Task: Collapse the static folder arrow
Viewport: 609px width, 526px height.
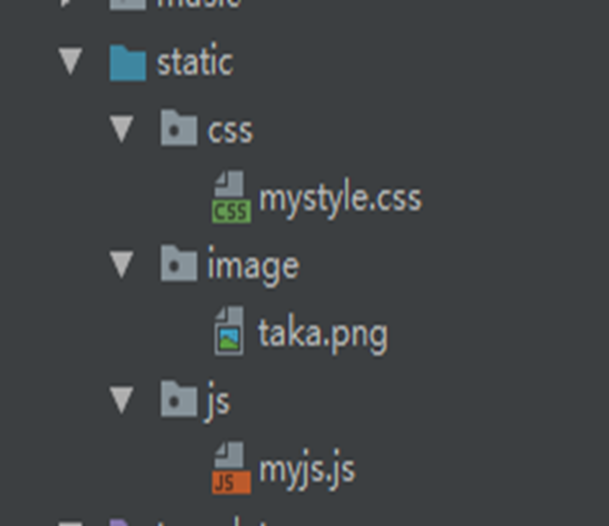Action: pos(70,61)
